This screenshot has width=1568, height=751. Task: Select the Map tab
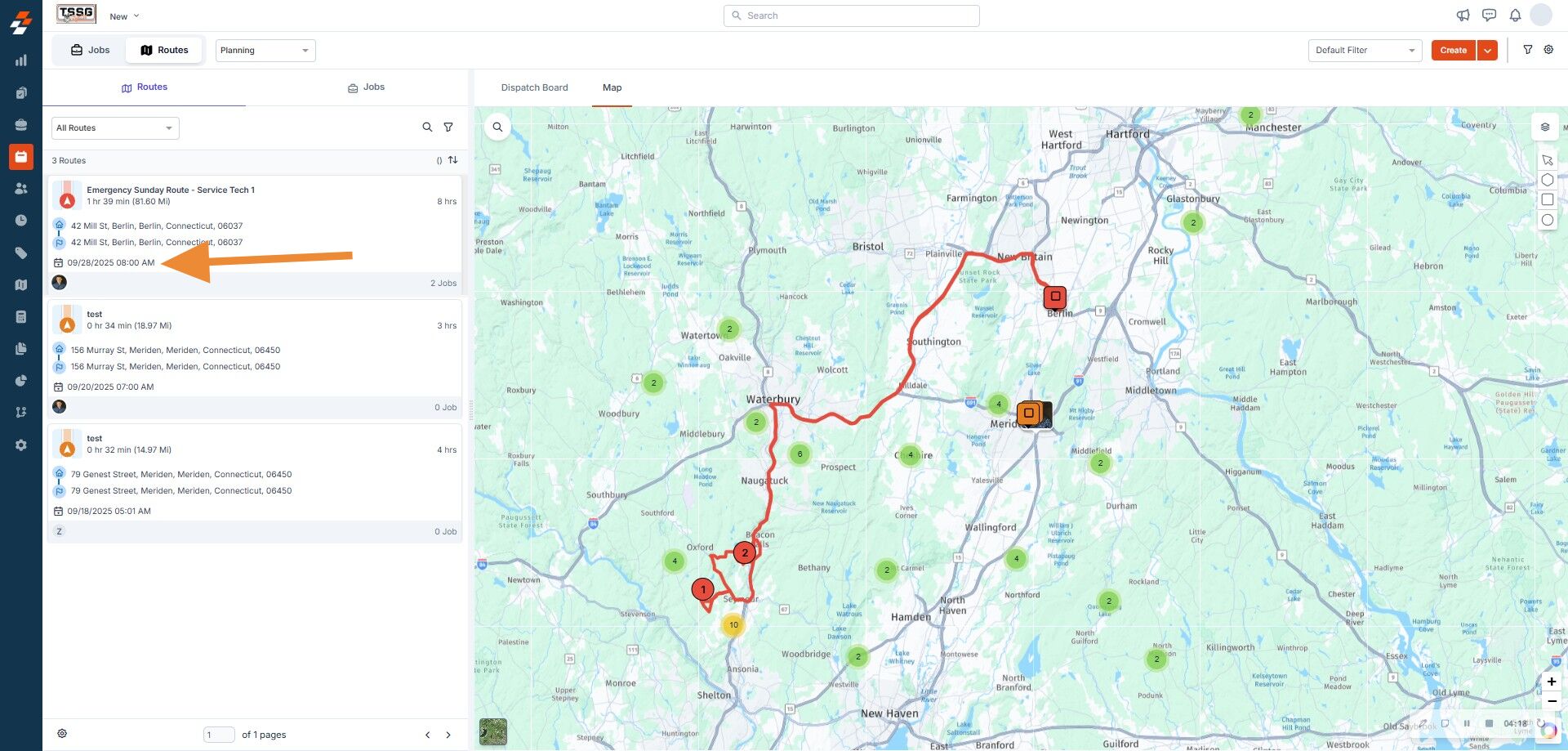pos(612,87)
